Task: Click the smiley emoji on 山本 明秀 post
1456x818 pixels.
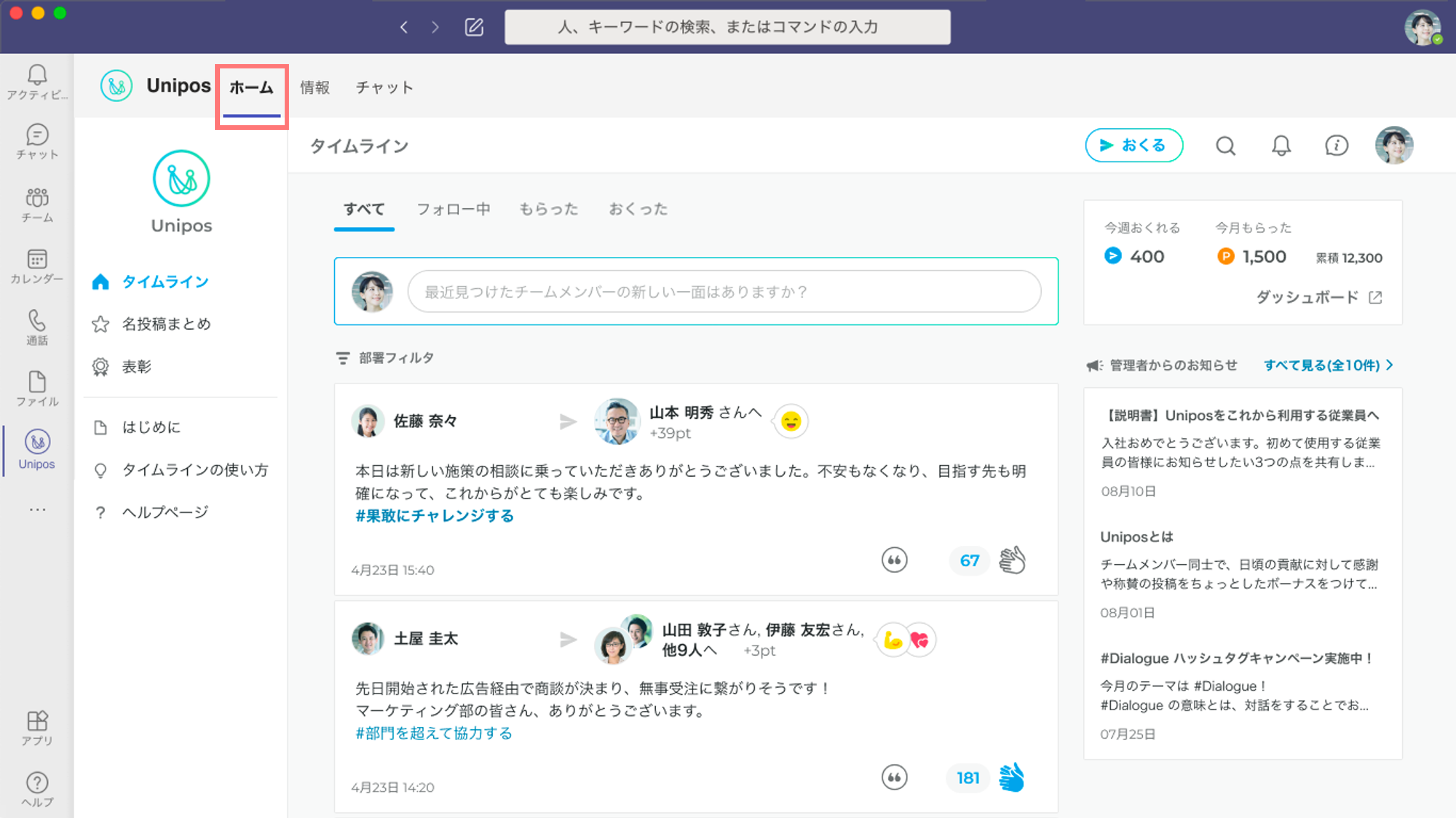Action: point(791,421)
